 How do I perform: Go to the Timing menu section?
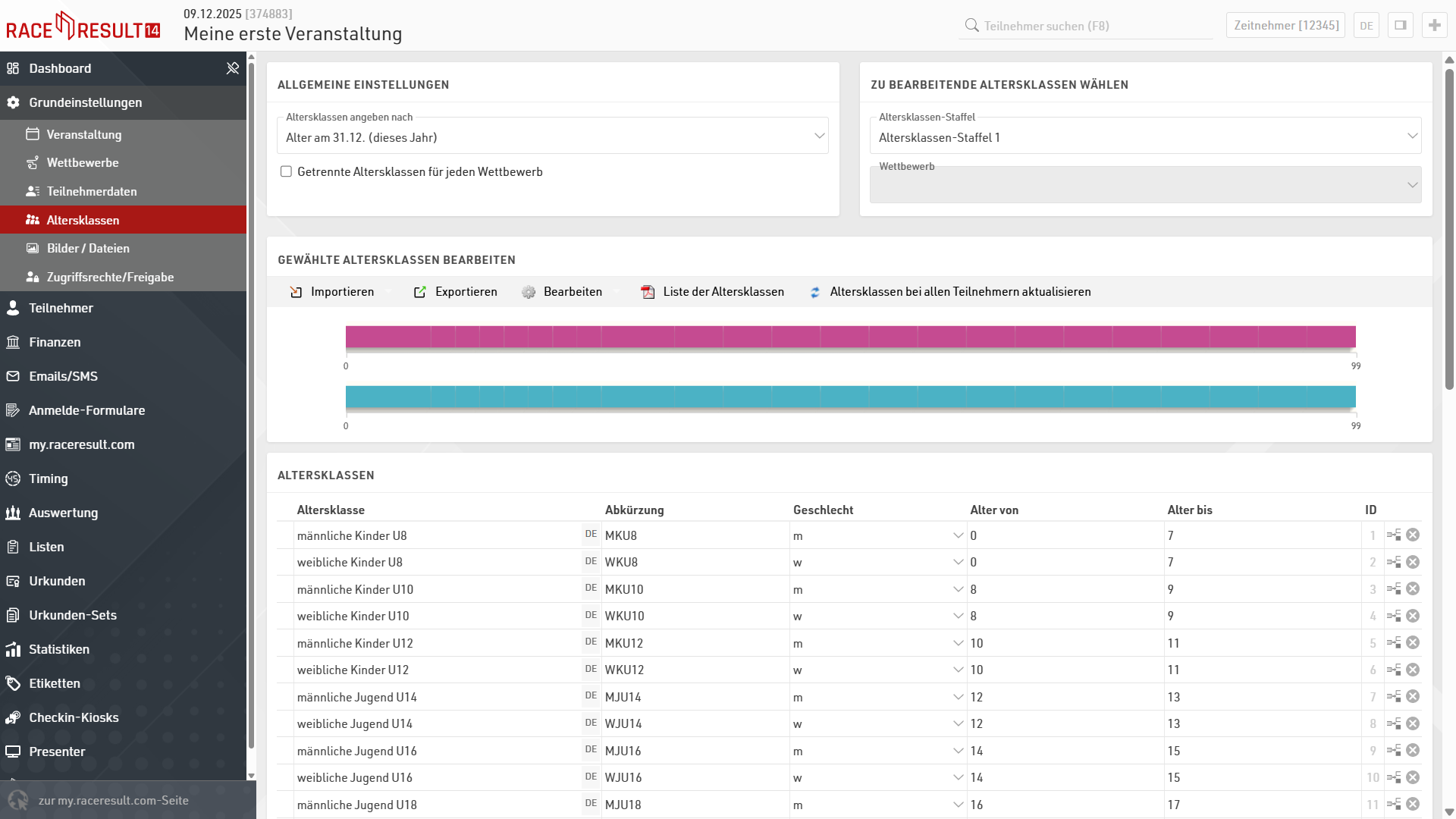tap(49, 479)
